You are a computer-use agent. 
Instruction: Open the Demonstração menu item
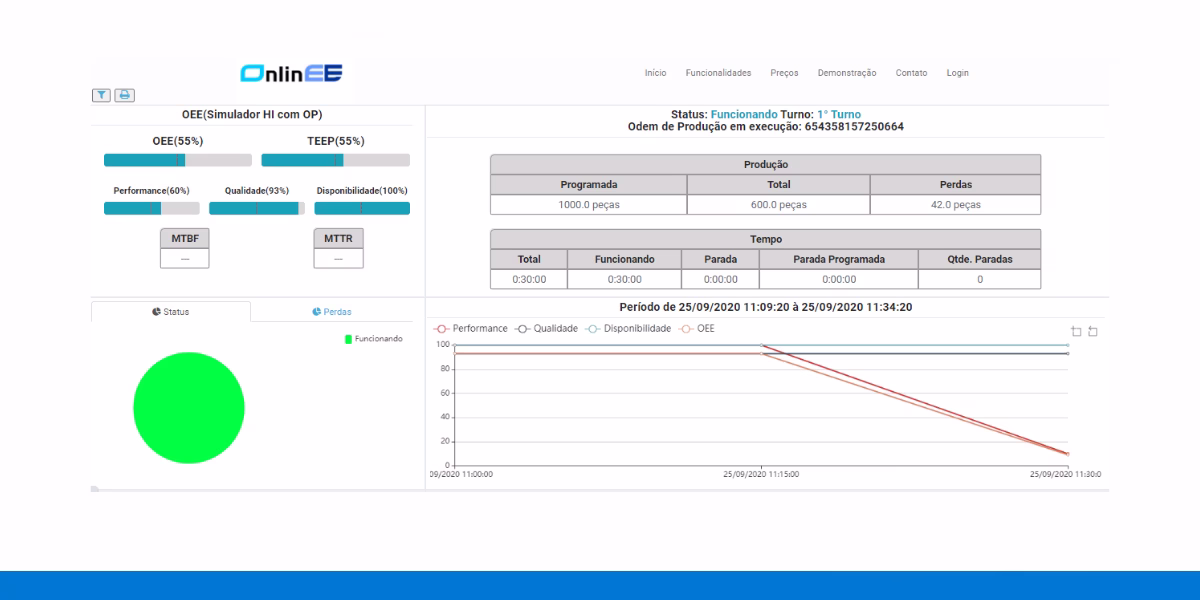847,73
